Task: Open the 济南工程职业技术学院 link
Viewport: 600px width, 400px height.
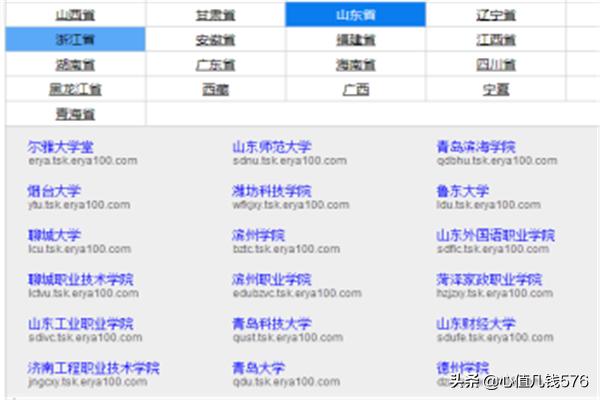Action: point(93,368)
